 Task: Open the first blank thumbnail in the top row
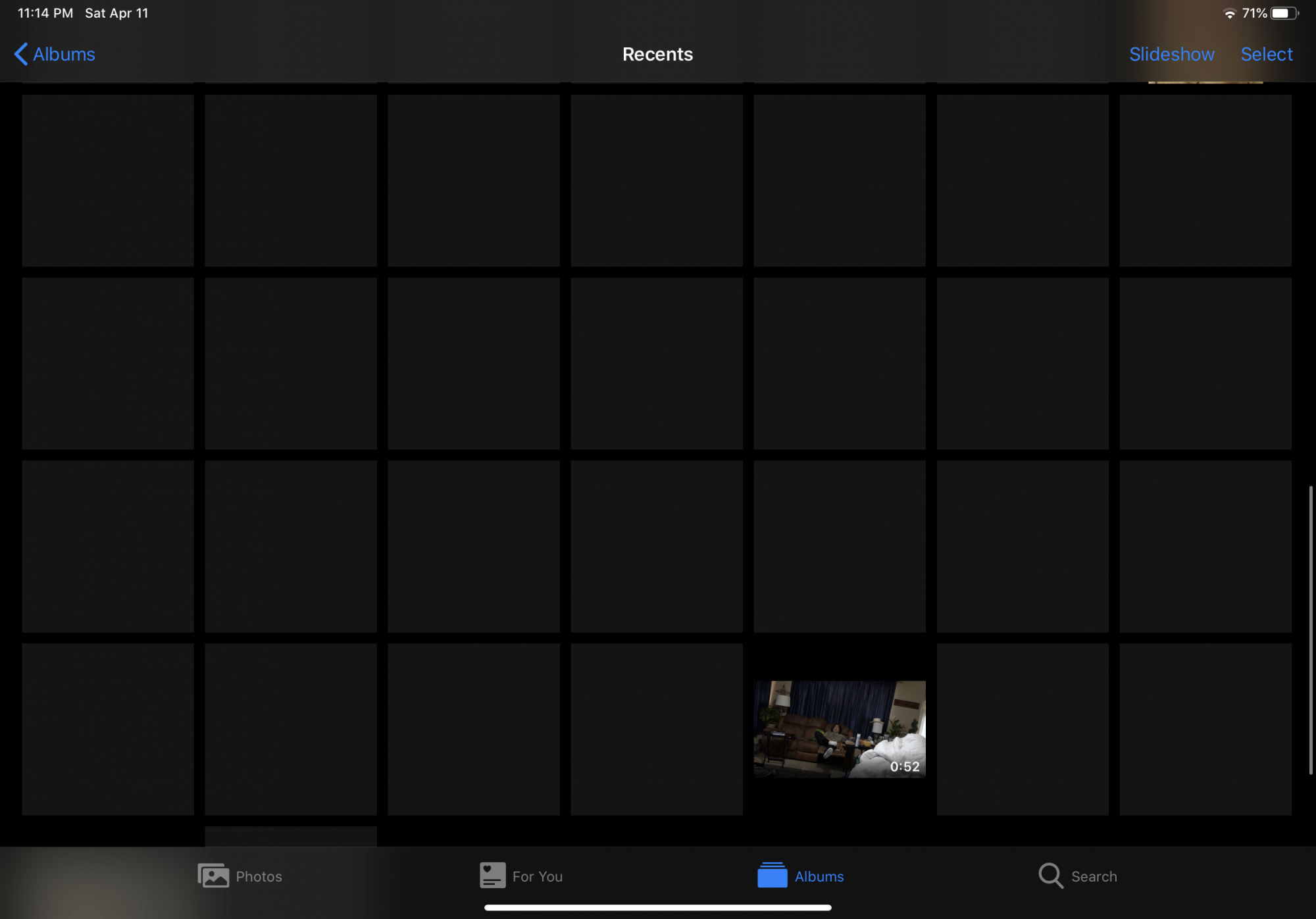click(108, 180)
